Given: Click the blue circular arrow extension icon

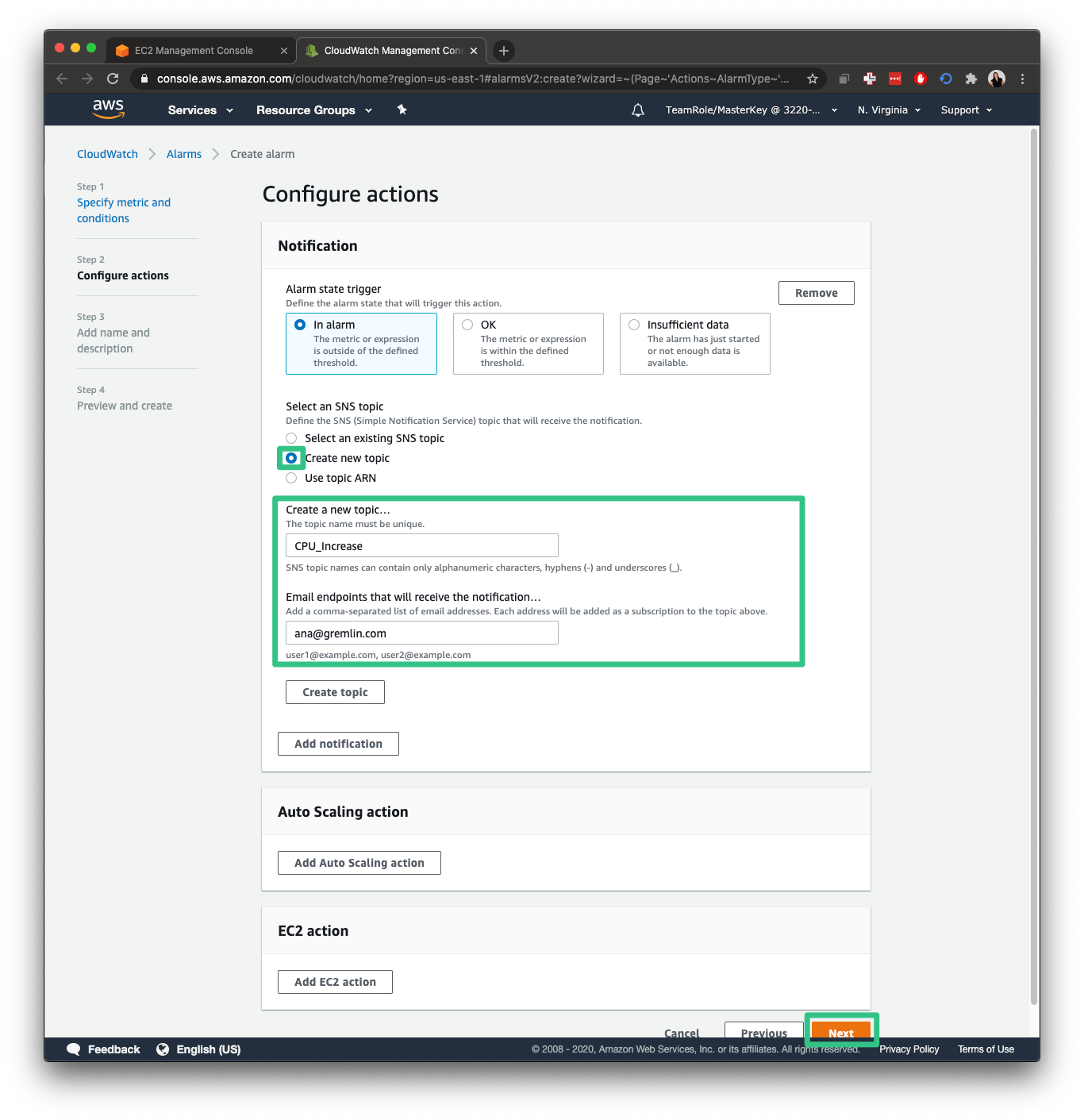Looking at the screenshot, I should pyautogui.click(x=945, y=79).
